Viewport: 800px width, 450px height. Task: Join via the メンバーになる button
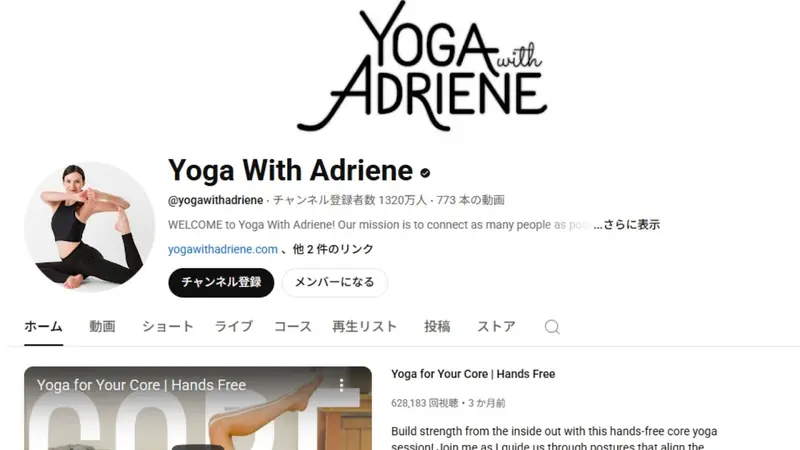click(335, 283)
